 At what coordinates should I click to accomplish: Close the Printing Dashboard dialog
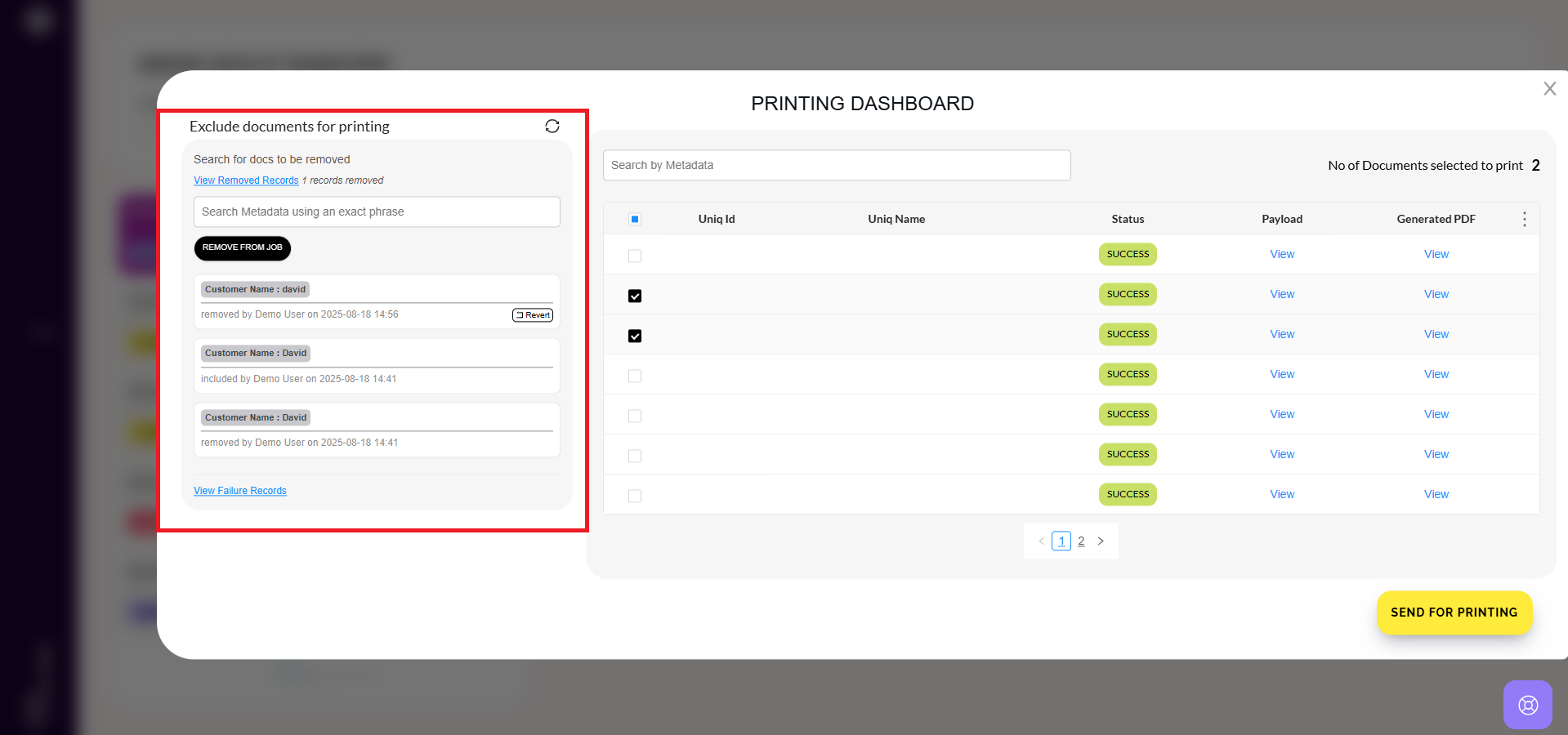click(1549, 89)
